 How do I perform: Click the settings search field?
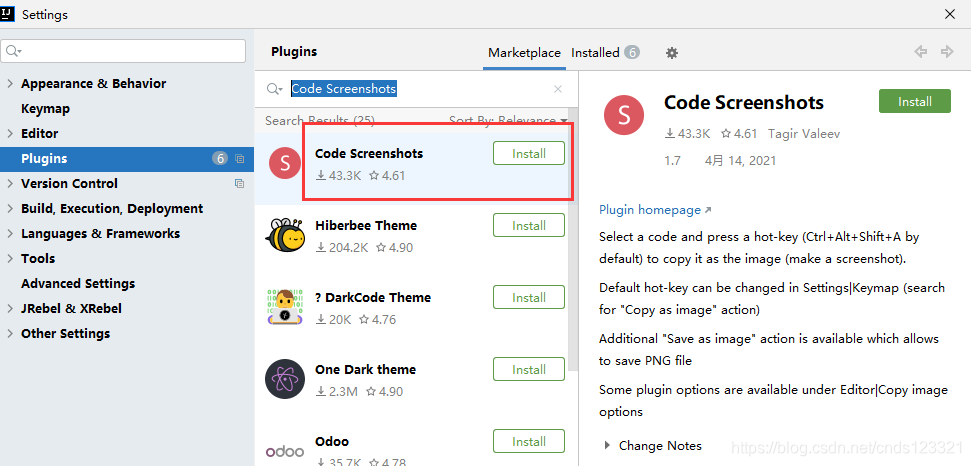(x=123, y=51)
